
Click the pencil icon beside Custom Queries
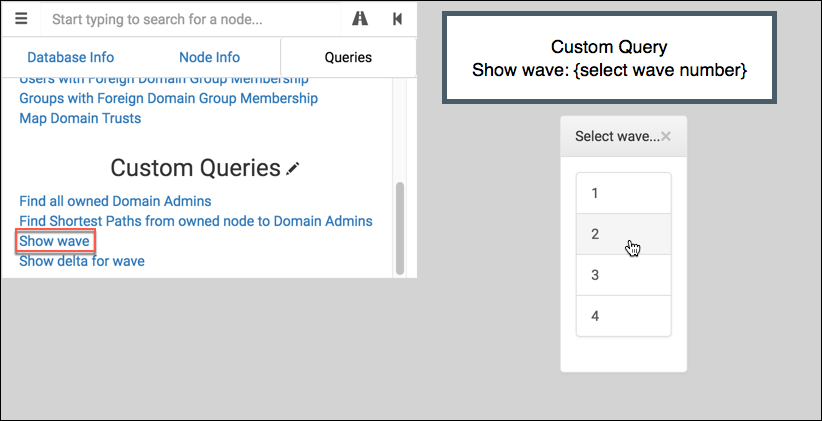tap(293, 169)
